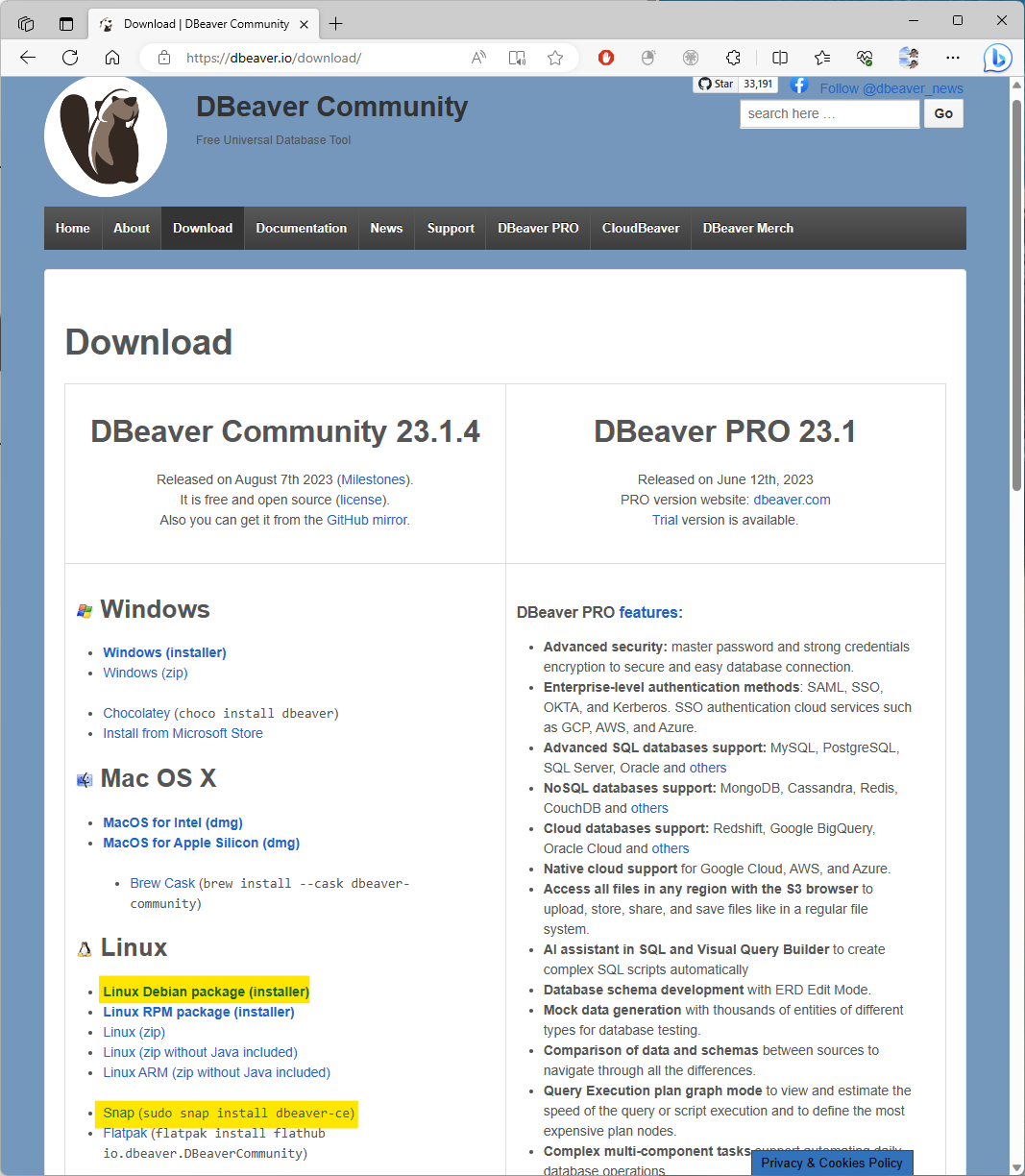Open the DBeaver Merch menu item
The image size is (1025, 1176).
pyautogui.click(x=748, y=229)
